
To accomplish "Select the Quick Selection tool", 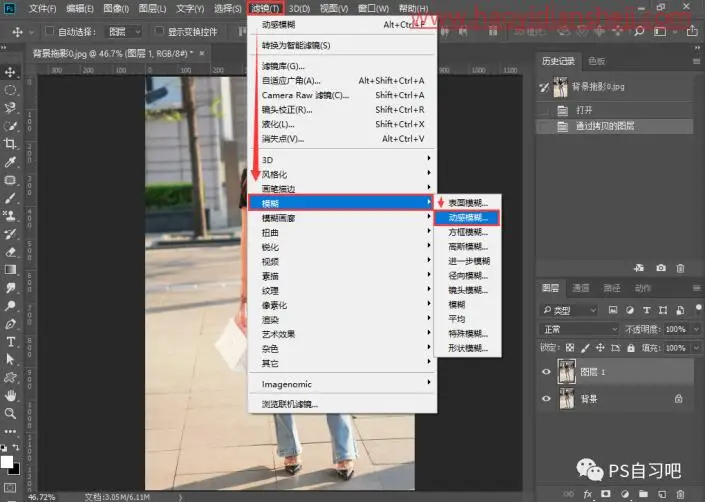I will pos(10,126).
